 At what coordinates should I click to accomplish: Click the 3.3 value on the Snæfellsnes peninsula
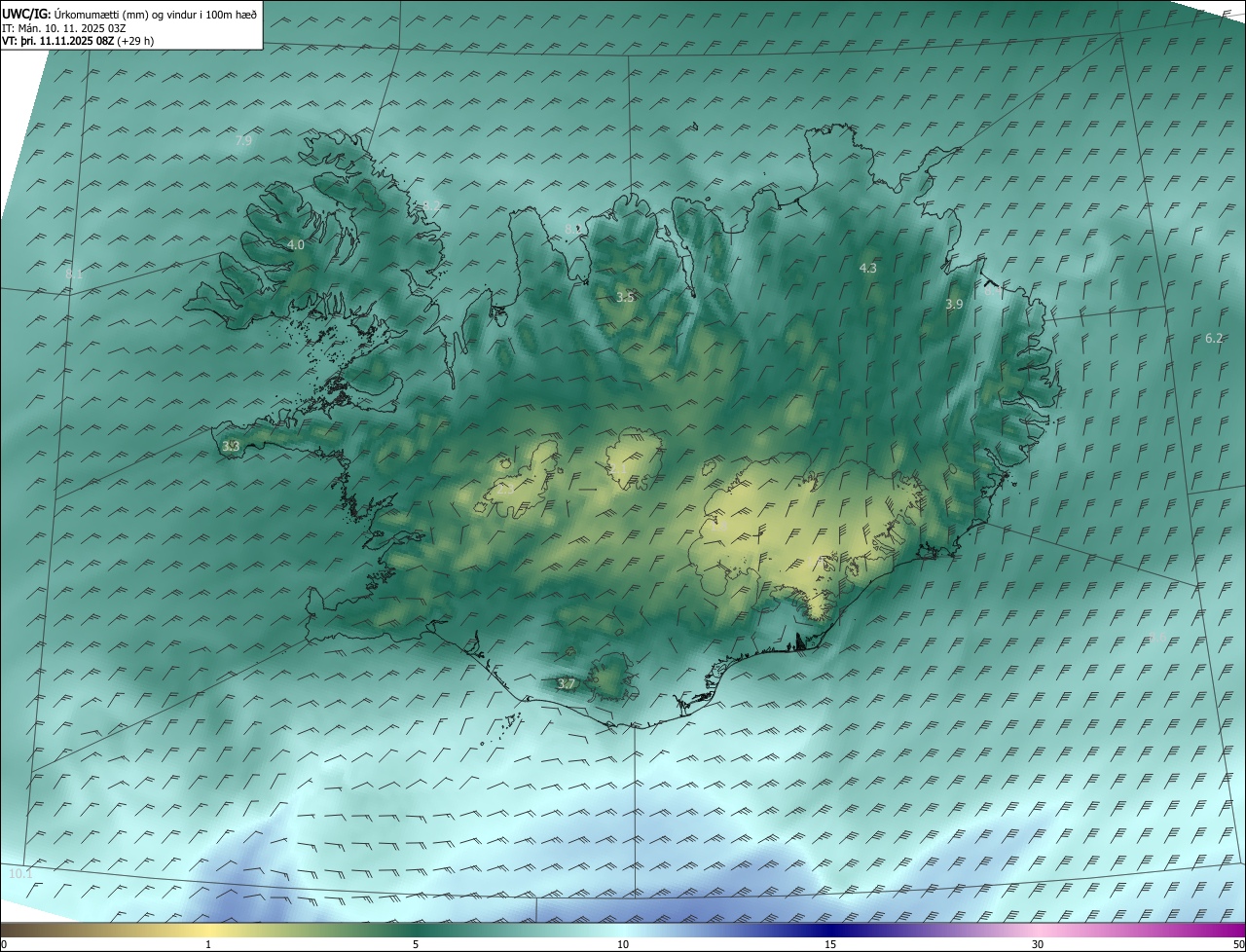tap(231, 447)
